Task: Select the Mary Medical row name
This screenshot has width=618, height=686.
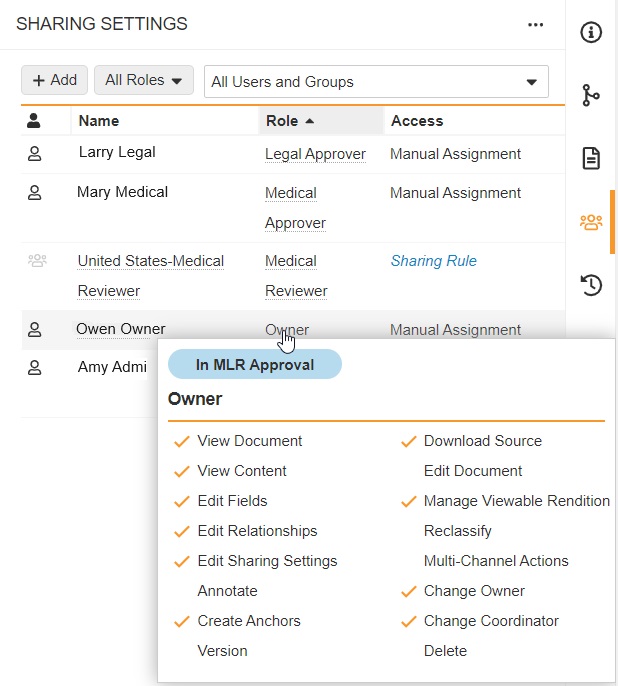Action: [122, 192]
